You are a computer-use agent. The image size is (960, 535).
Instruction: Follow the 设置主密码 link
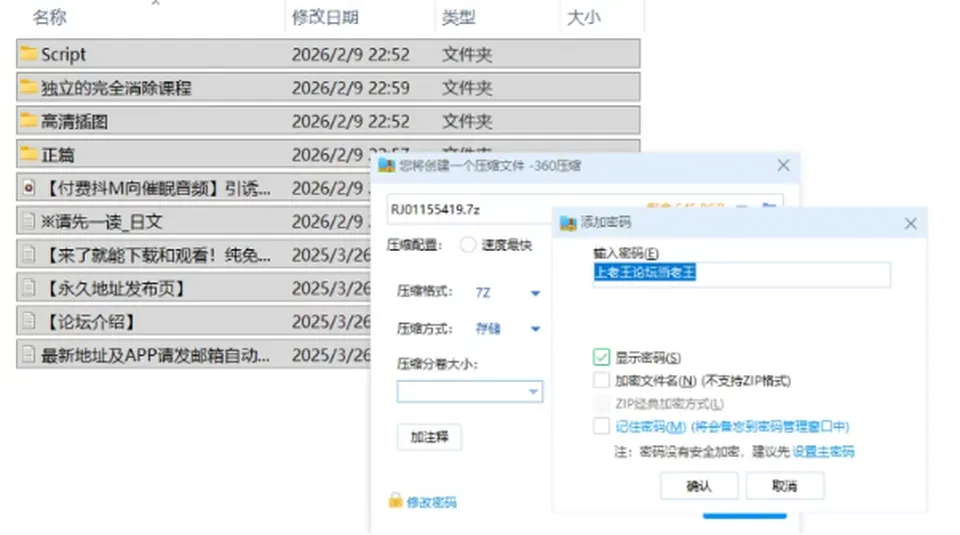(x=823, y=452)
